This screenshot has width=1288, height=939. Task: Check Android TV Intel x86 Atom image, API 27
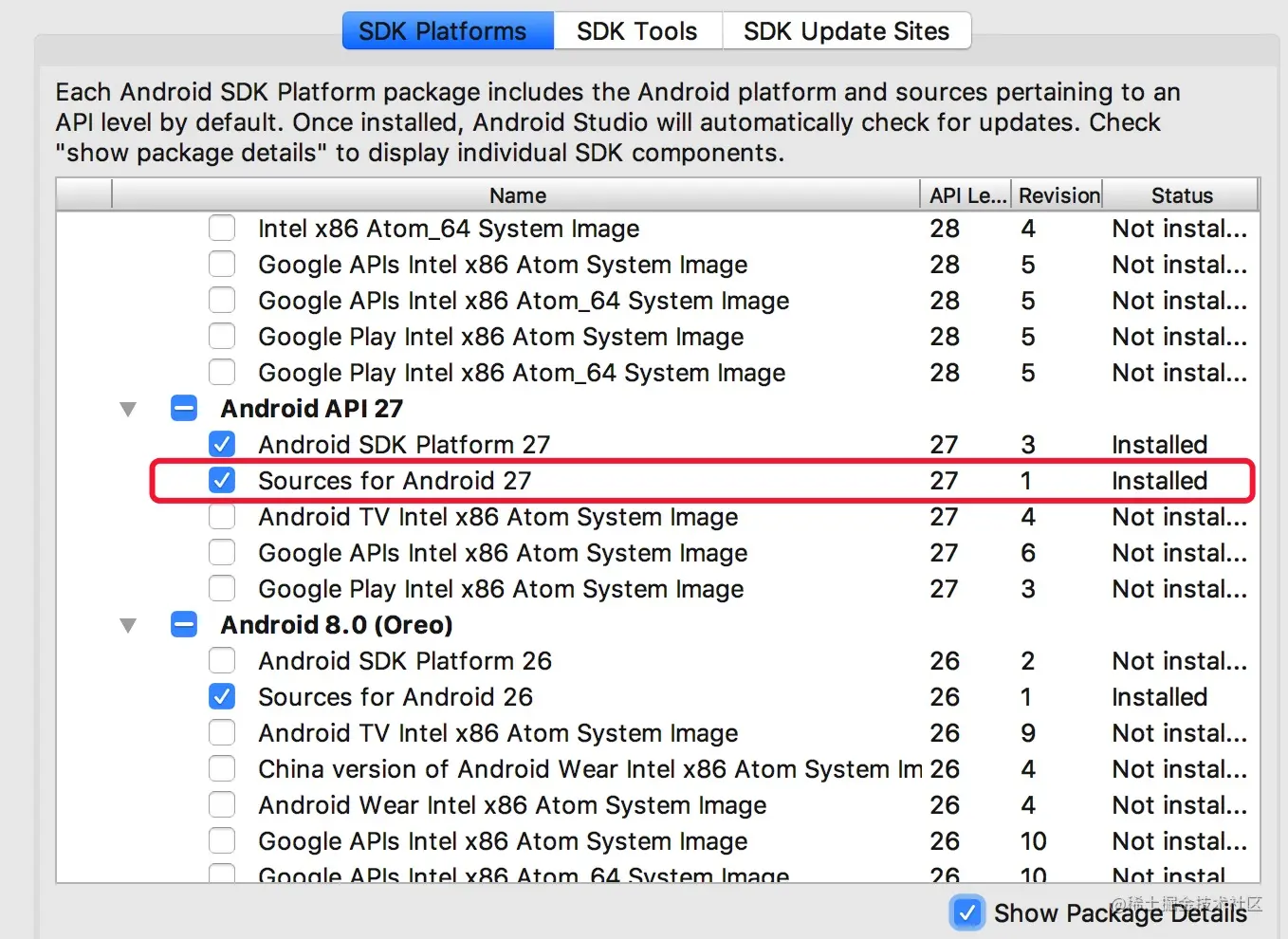(222, 517)
